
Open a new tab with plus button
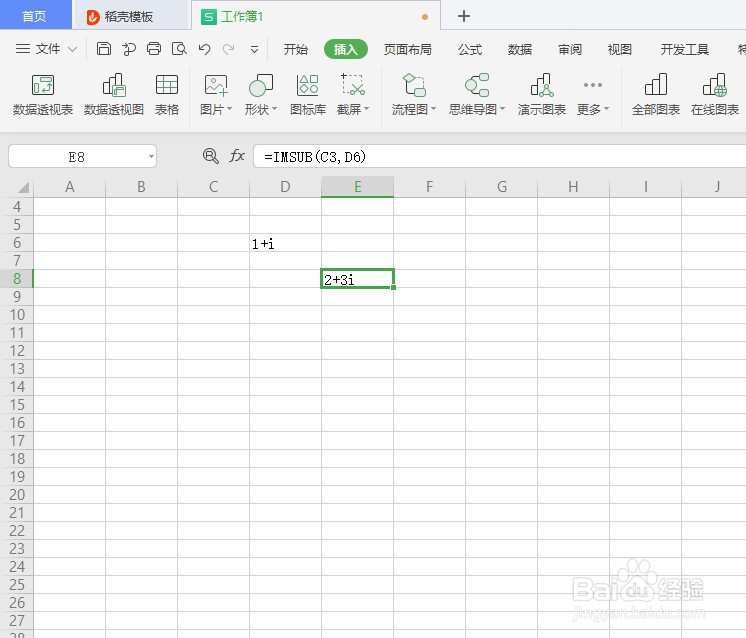click(x=464, y=16)
